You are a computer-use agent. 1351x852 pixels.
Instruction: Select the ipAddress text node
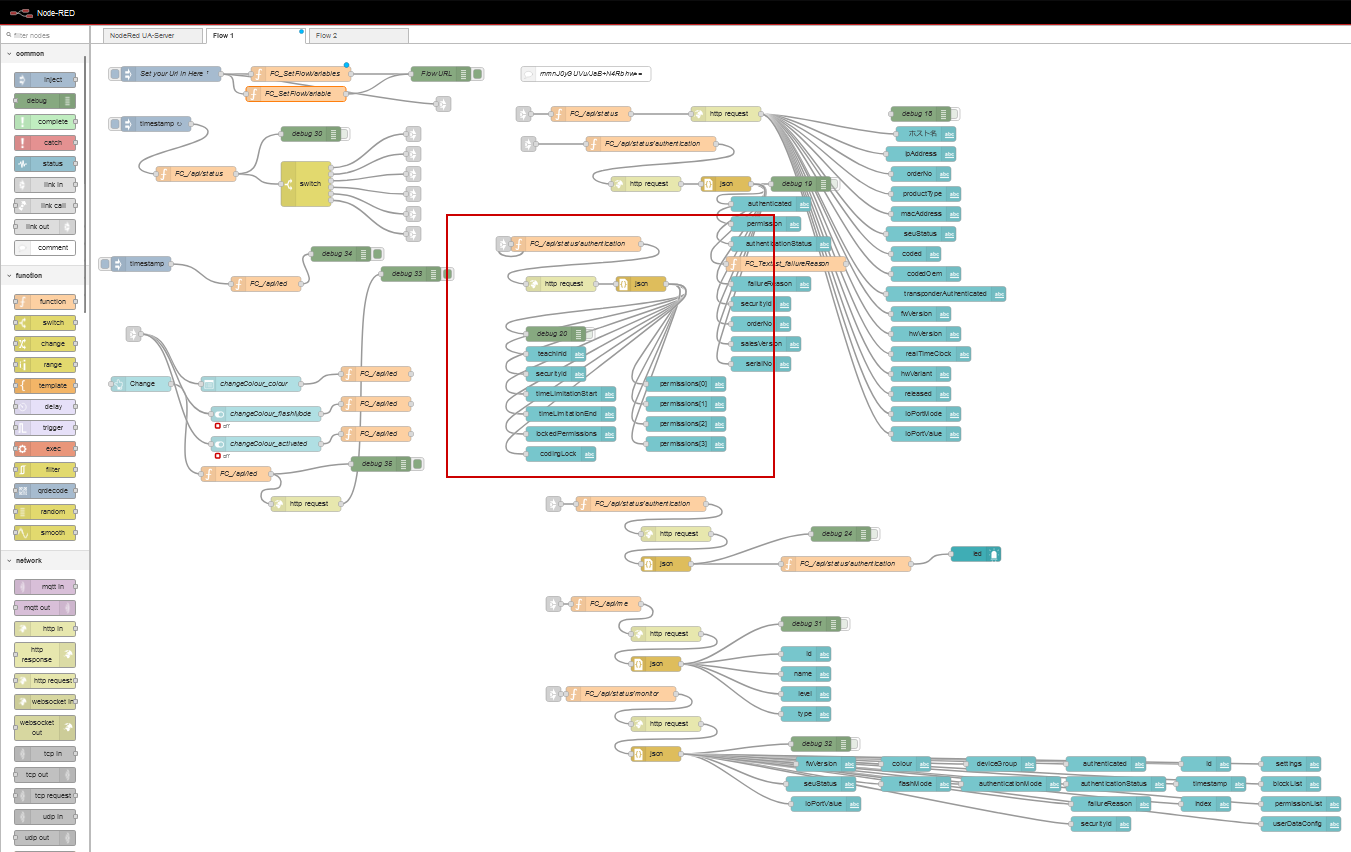[921, 154]
